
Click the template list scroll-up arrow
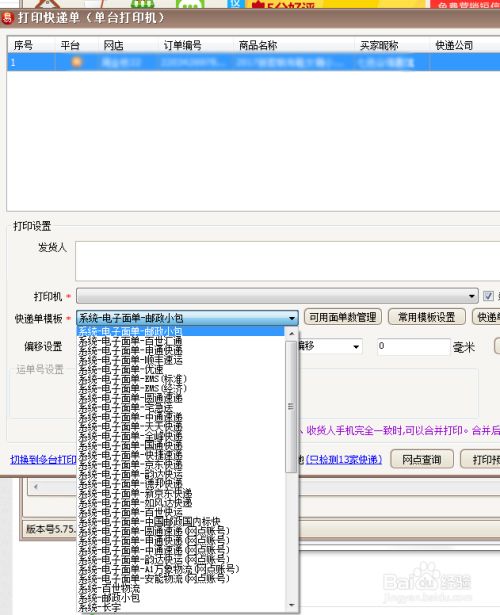tap(291, 334)
